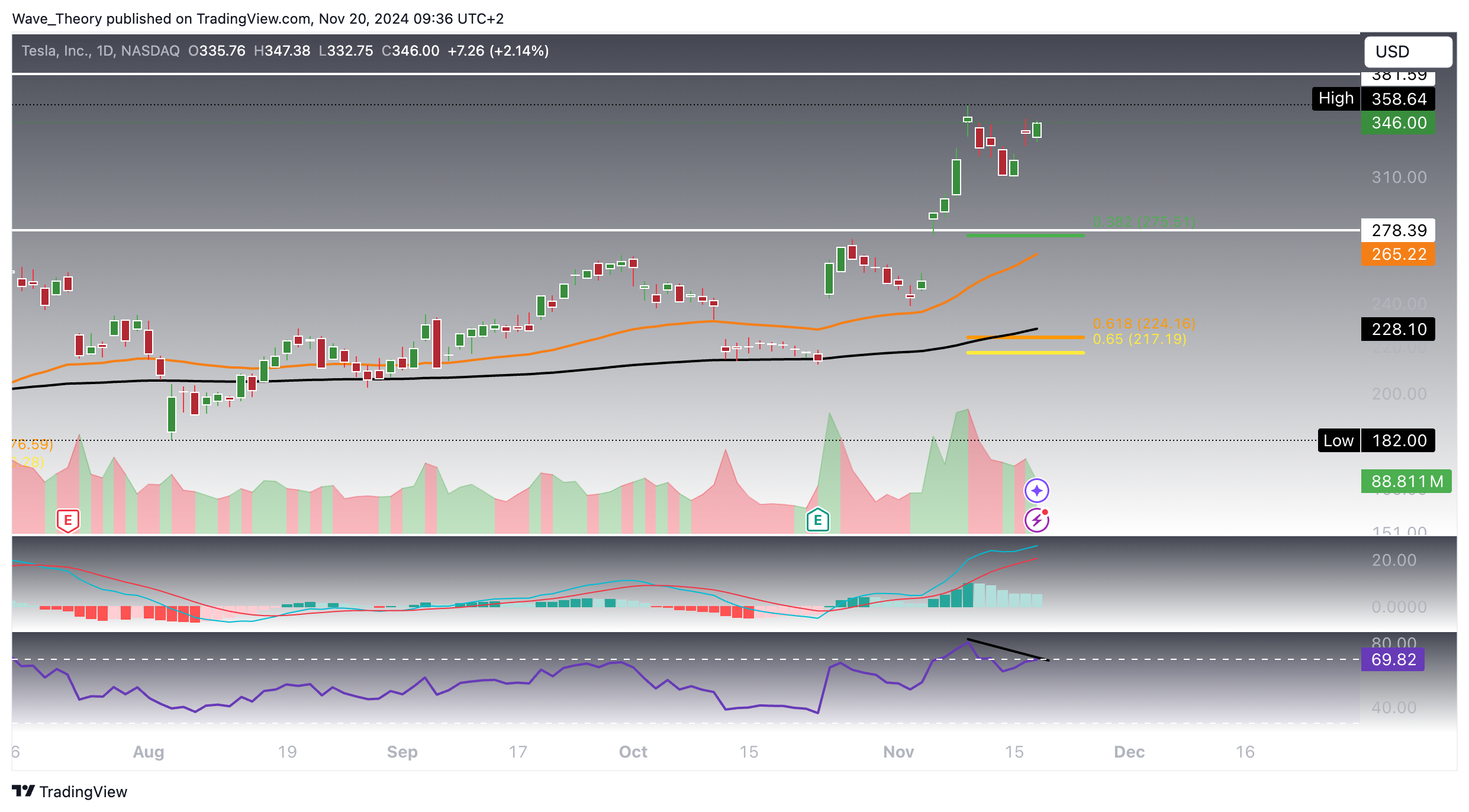
Task: Click the volume label 88.811M
Action: click(x=1406, y=482)
